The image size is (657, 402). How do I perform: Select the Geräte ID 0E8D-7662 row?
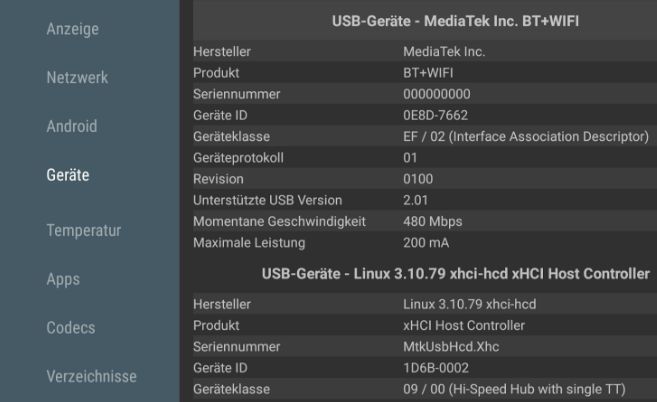point(425,115)
